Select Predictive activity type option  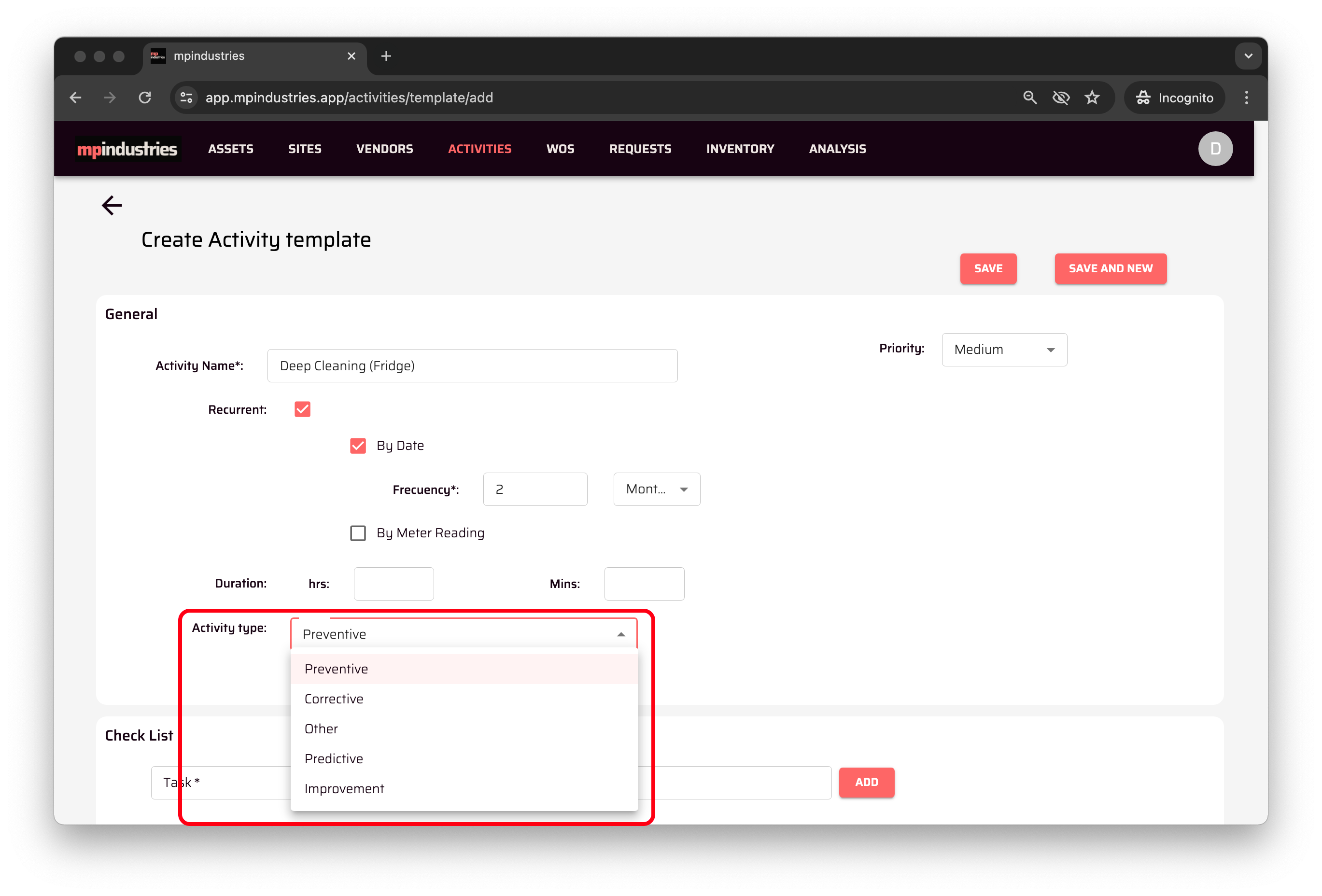[334, 758]
